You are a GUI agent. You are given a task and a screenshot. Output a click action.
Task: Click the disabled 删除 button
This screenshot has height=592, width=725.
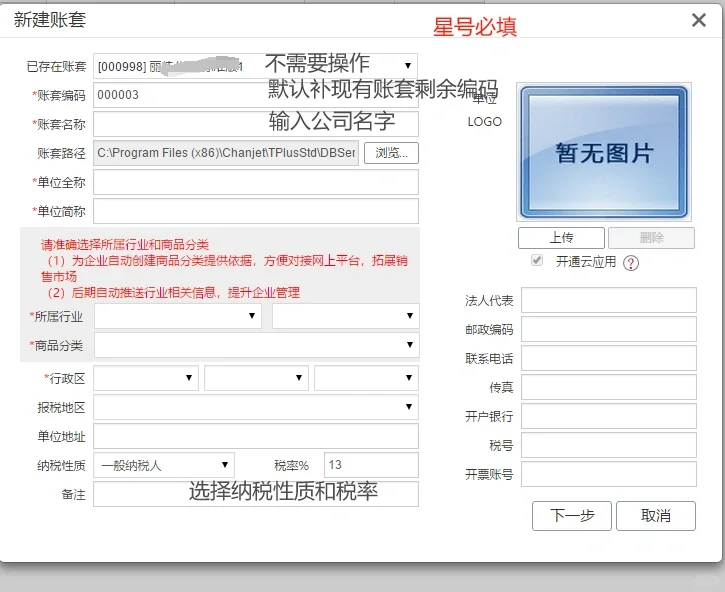coord(651,238)
